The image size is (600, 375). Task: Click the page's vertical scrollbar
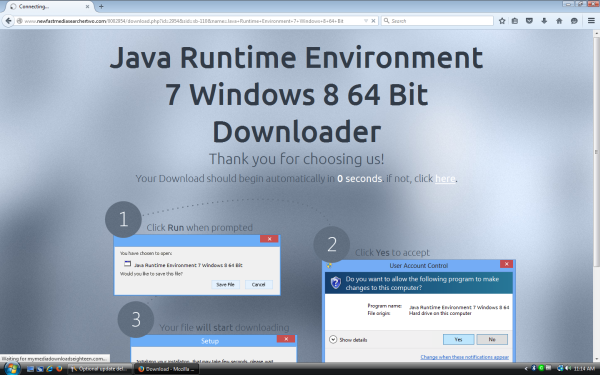point(596,152)
